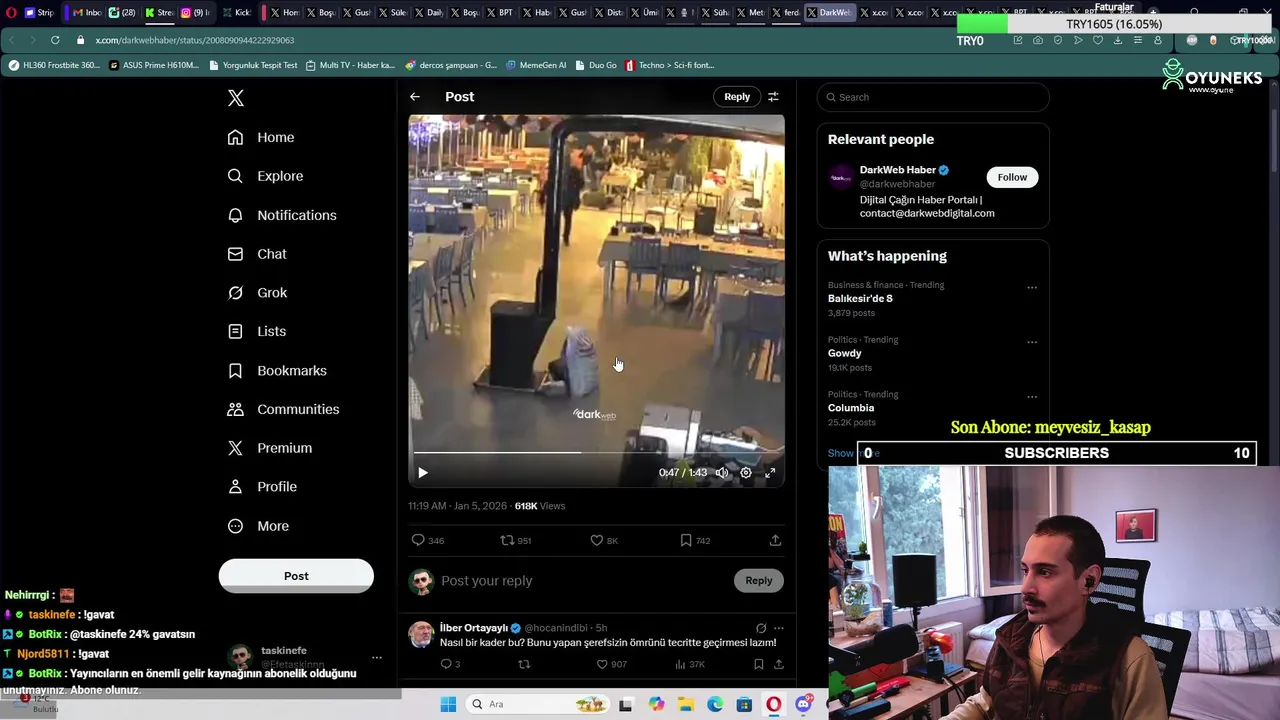The image size is (1280, 720).
Task: Repost İlber Ortayaylı's comment
Action: pos(524,664)
